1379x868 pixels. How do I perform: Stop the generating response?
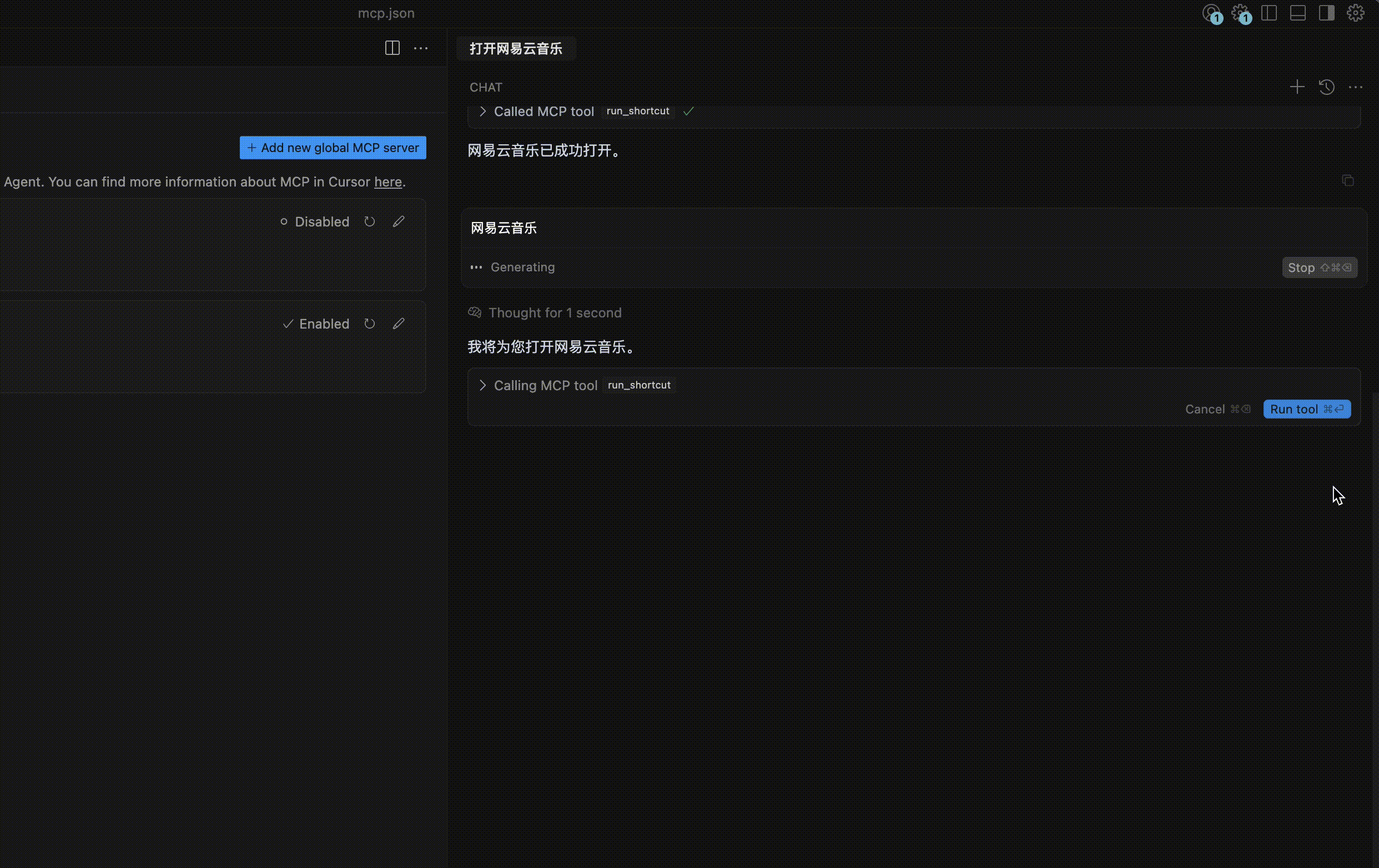point(1320,268)
